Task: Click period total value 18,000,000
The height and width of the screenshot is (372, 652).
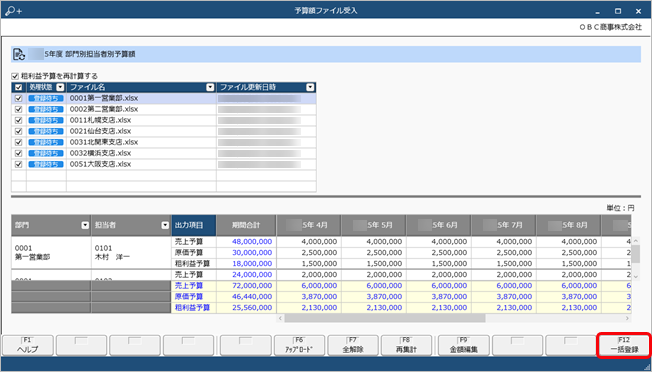Action: [x=252, y=264]
